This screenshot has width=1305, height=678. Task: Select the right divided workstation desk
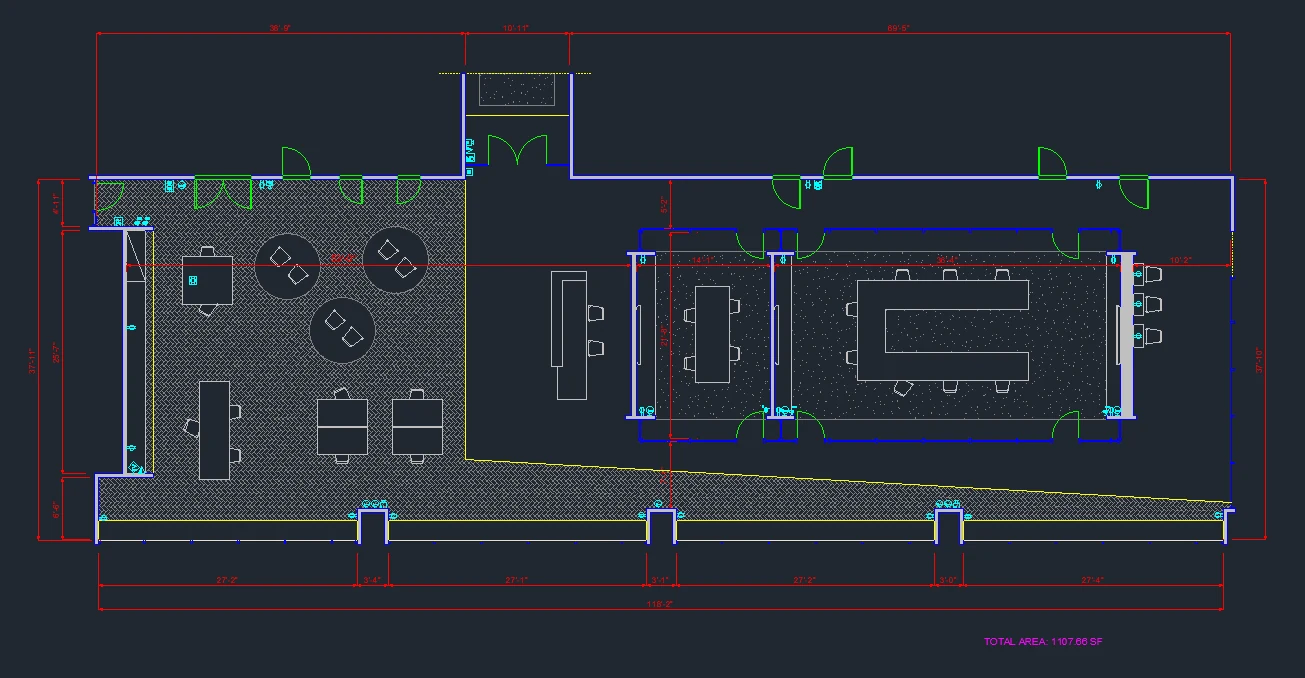(417, 427)
